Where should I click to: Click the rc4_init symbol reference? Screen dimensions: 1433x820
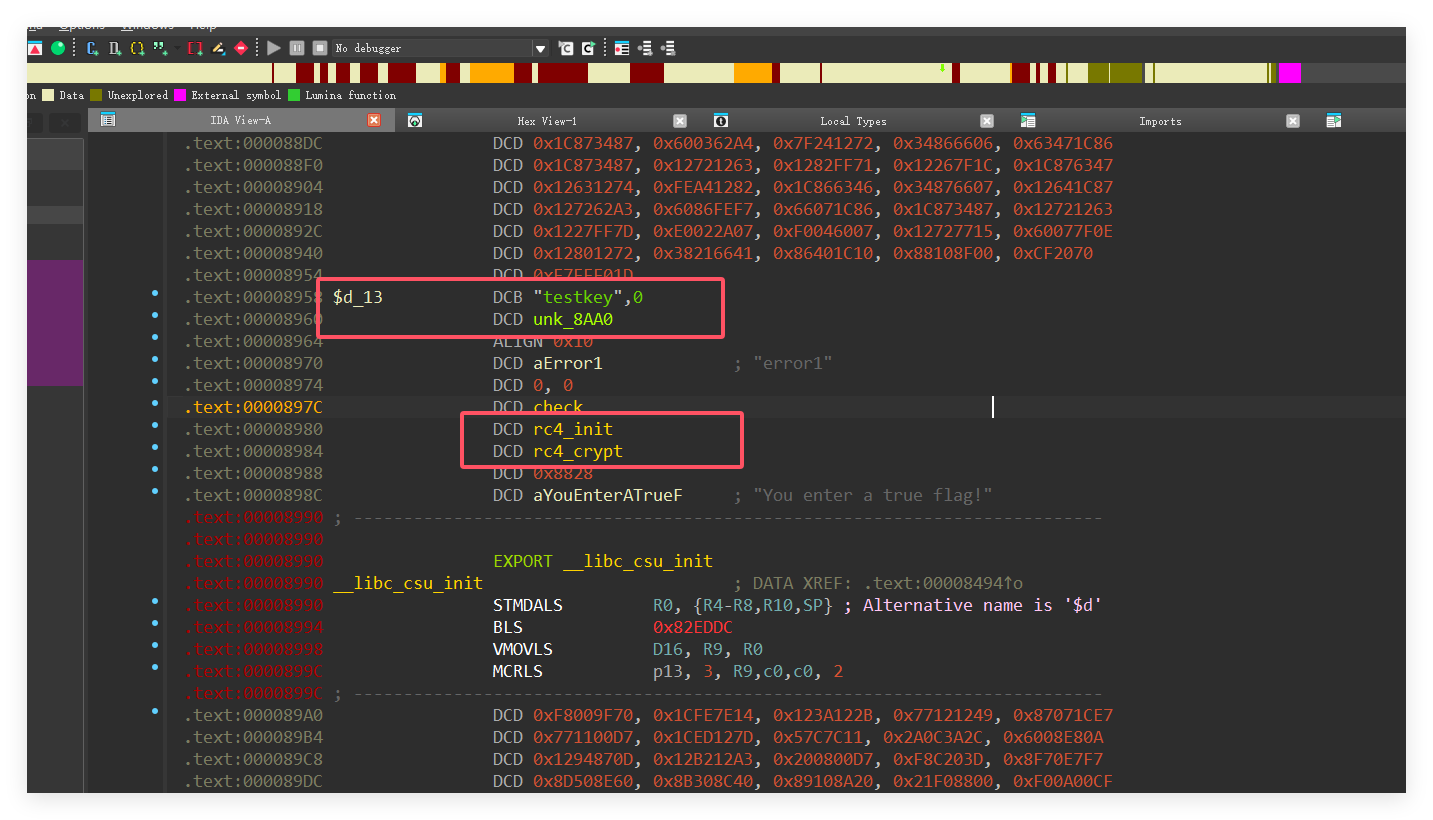(x=573, y=429)
